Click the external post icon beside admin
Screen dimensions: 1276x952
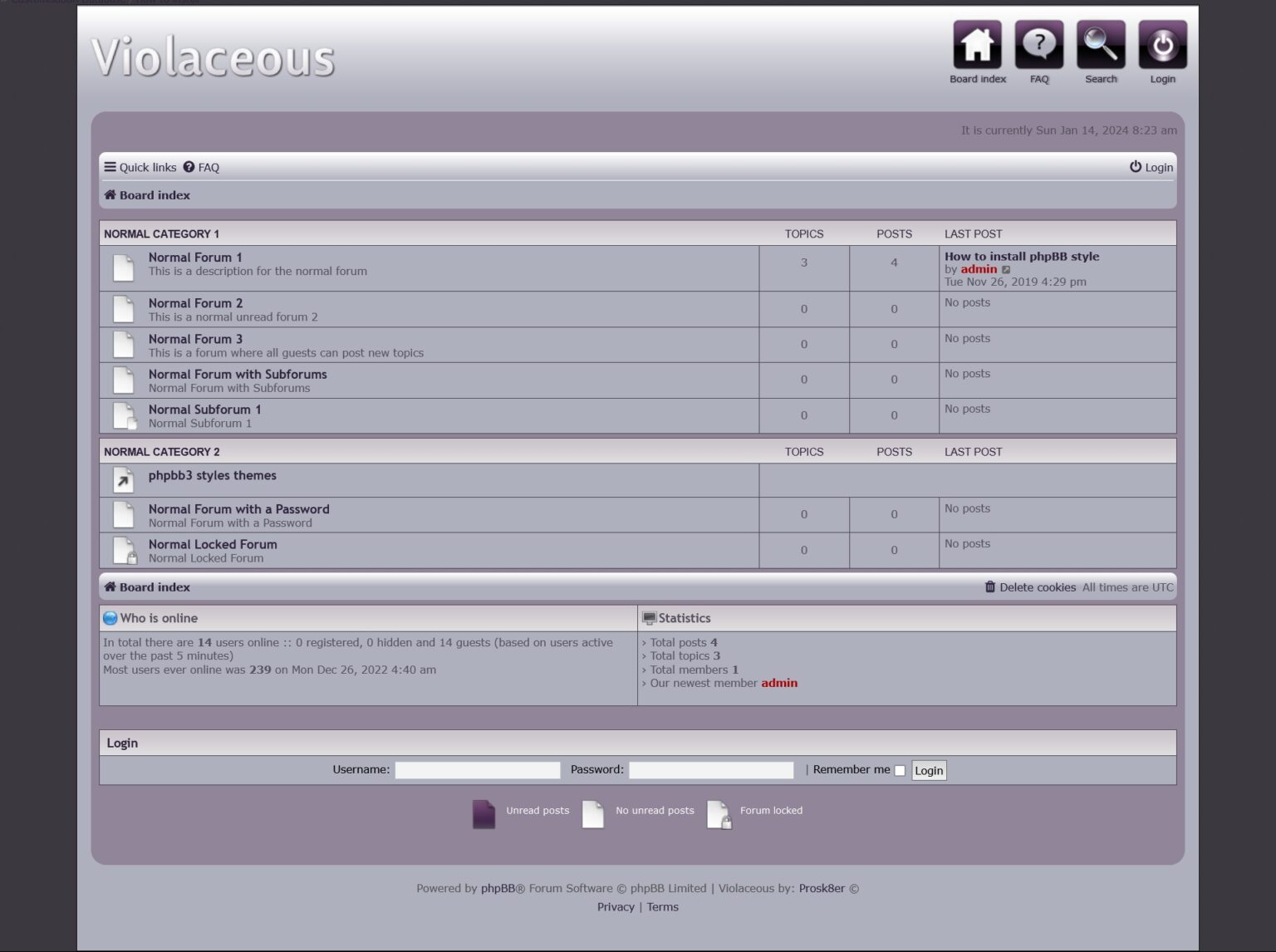coord(1004,269)
